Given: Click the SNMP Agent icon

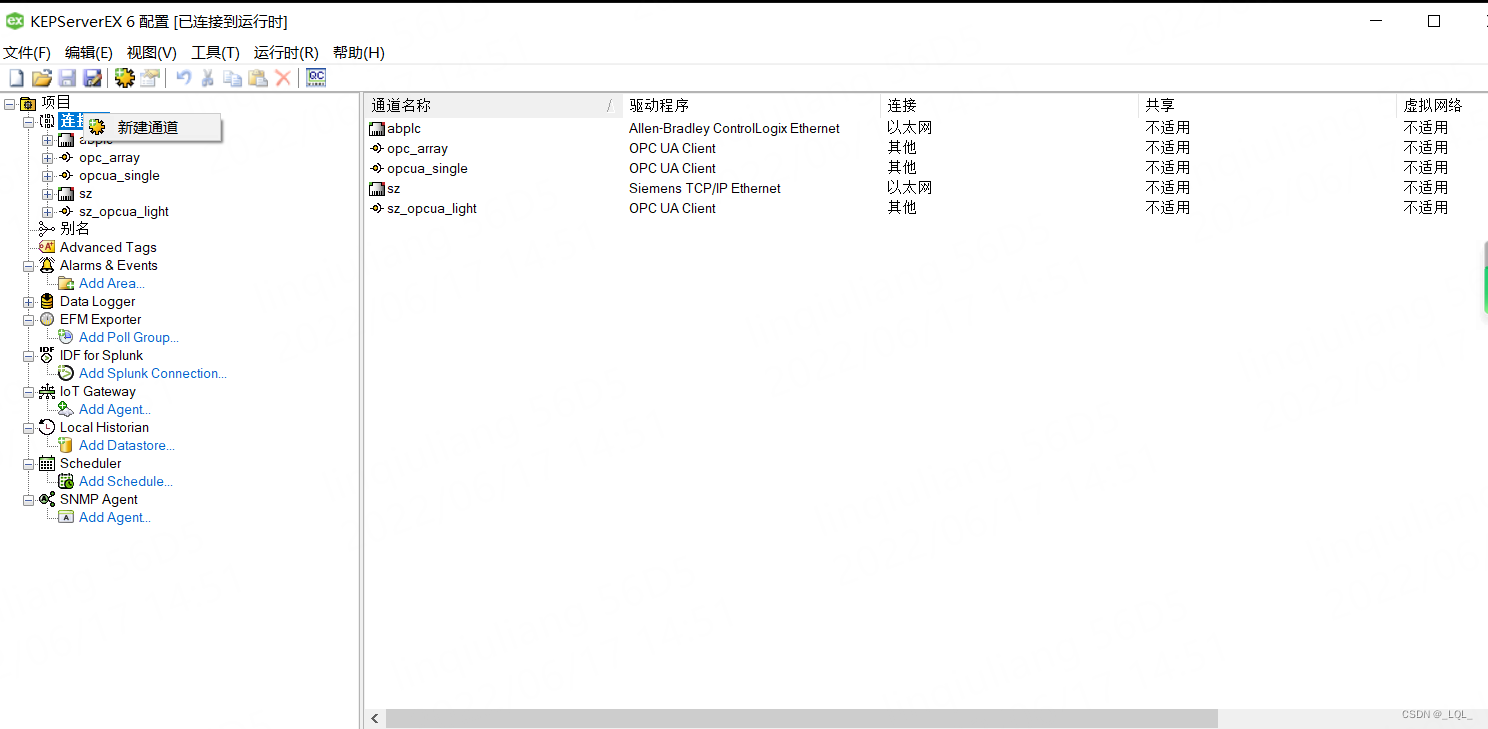Looking at the screenshot, I should pos(47,499).
